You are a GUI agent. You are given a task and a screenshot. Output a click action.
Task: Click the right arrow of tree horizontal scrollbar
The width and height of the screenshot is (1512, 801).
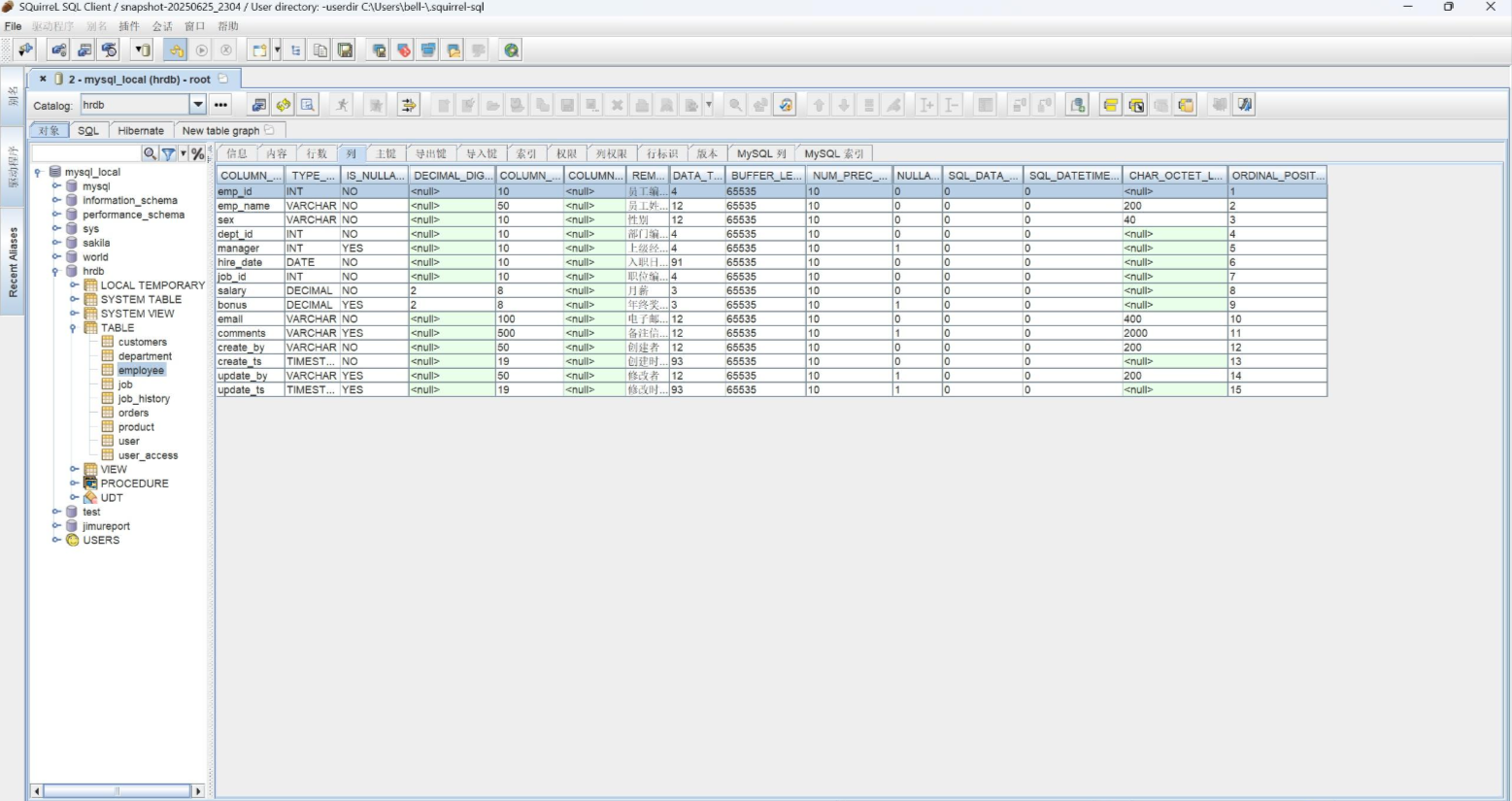pyautogui.click(x=198, y=791)
